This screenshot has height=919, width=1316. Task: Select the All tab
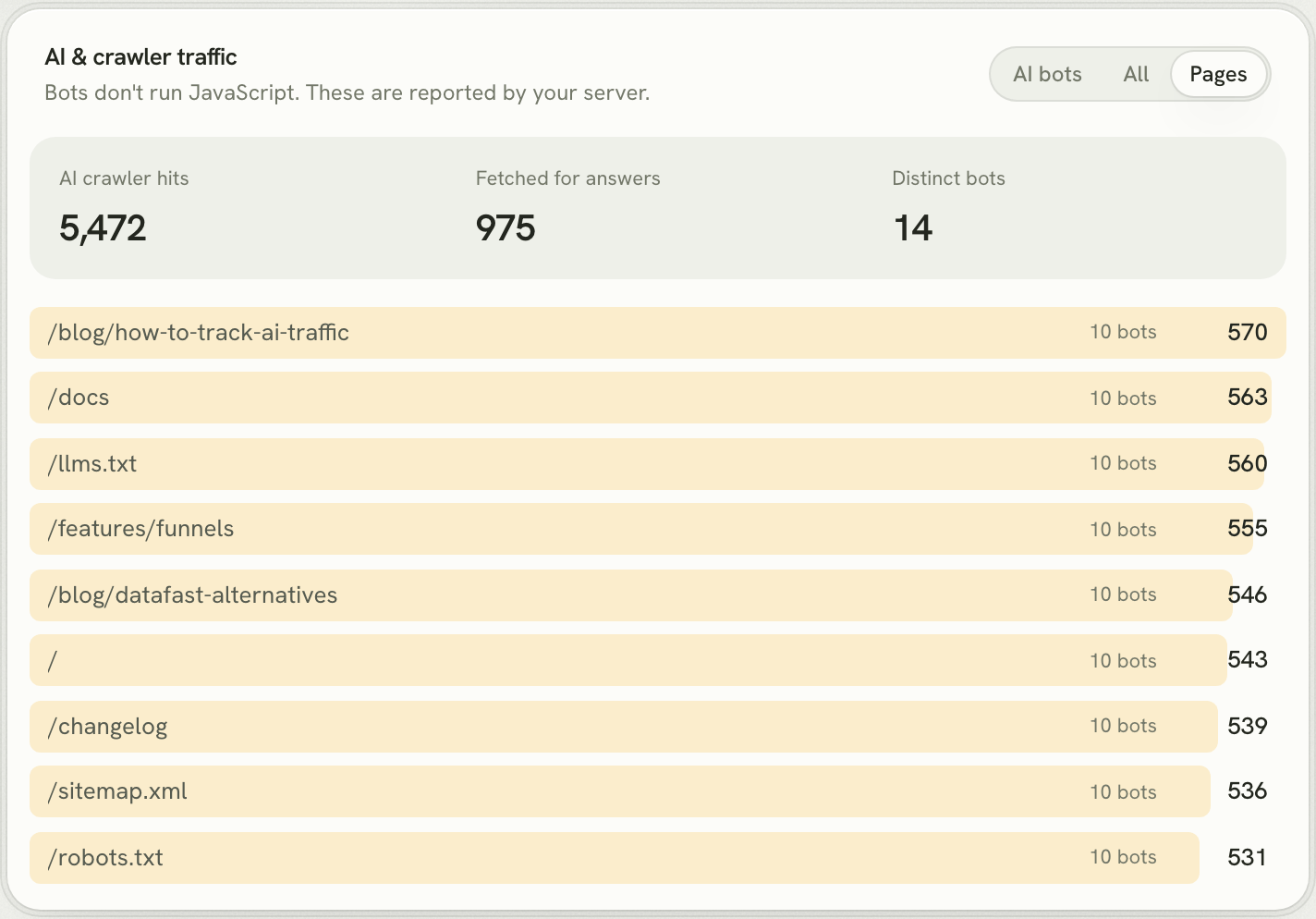click(x=1136, y=74)
